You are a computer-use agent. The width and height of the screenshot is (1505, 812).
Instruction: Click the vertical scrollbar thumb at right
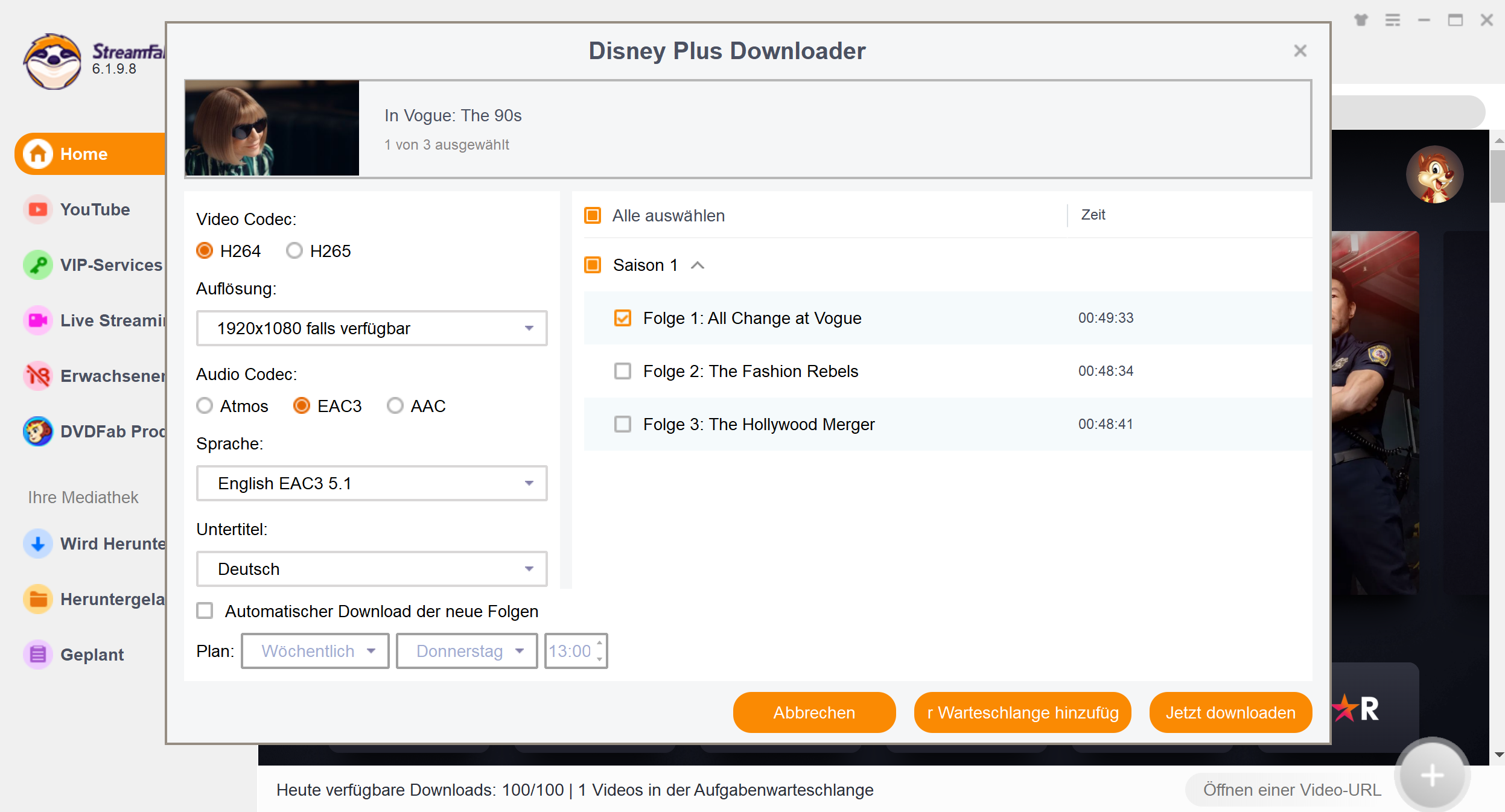pos(1497,176)
